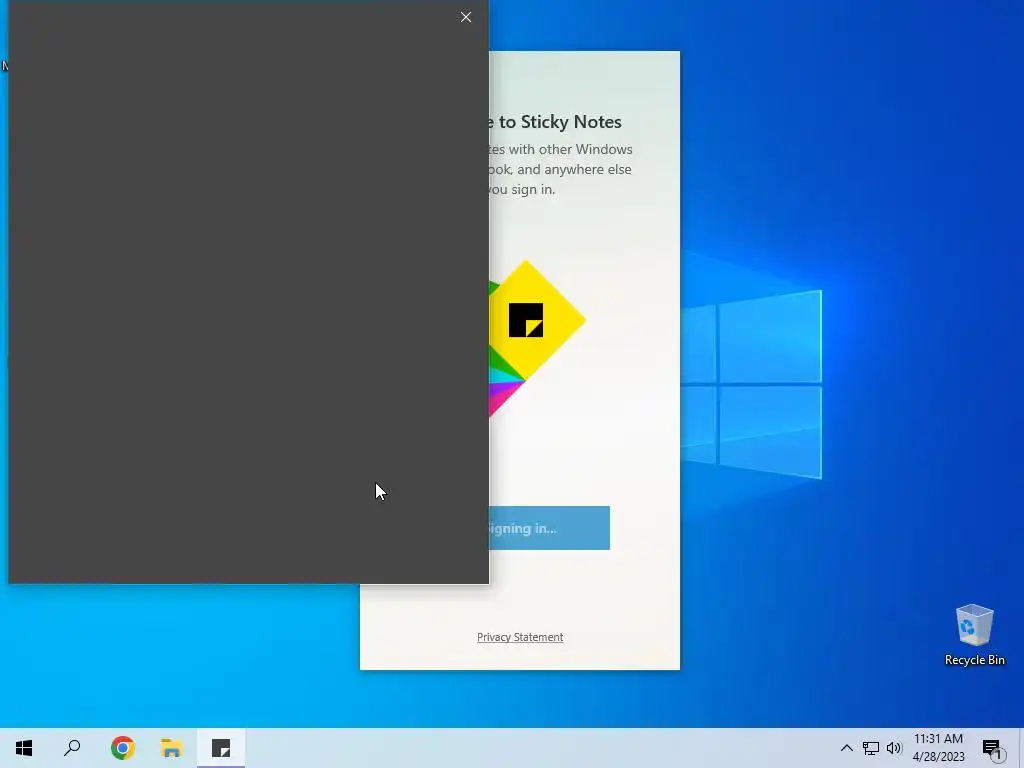
Task: Open the Windows Start menu
Action: [24, 748]
